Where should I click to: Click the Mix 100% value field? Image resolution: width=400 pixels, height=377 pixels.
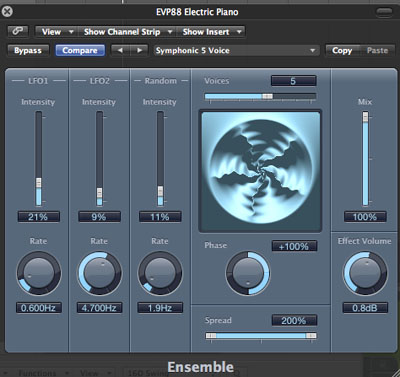(365, 217)
